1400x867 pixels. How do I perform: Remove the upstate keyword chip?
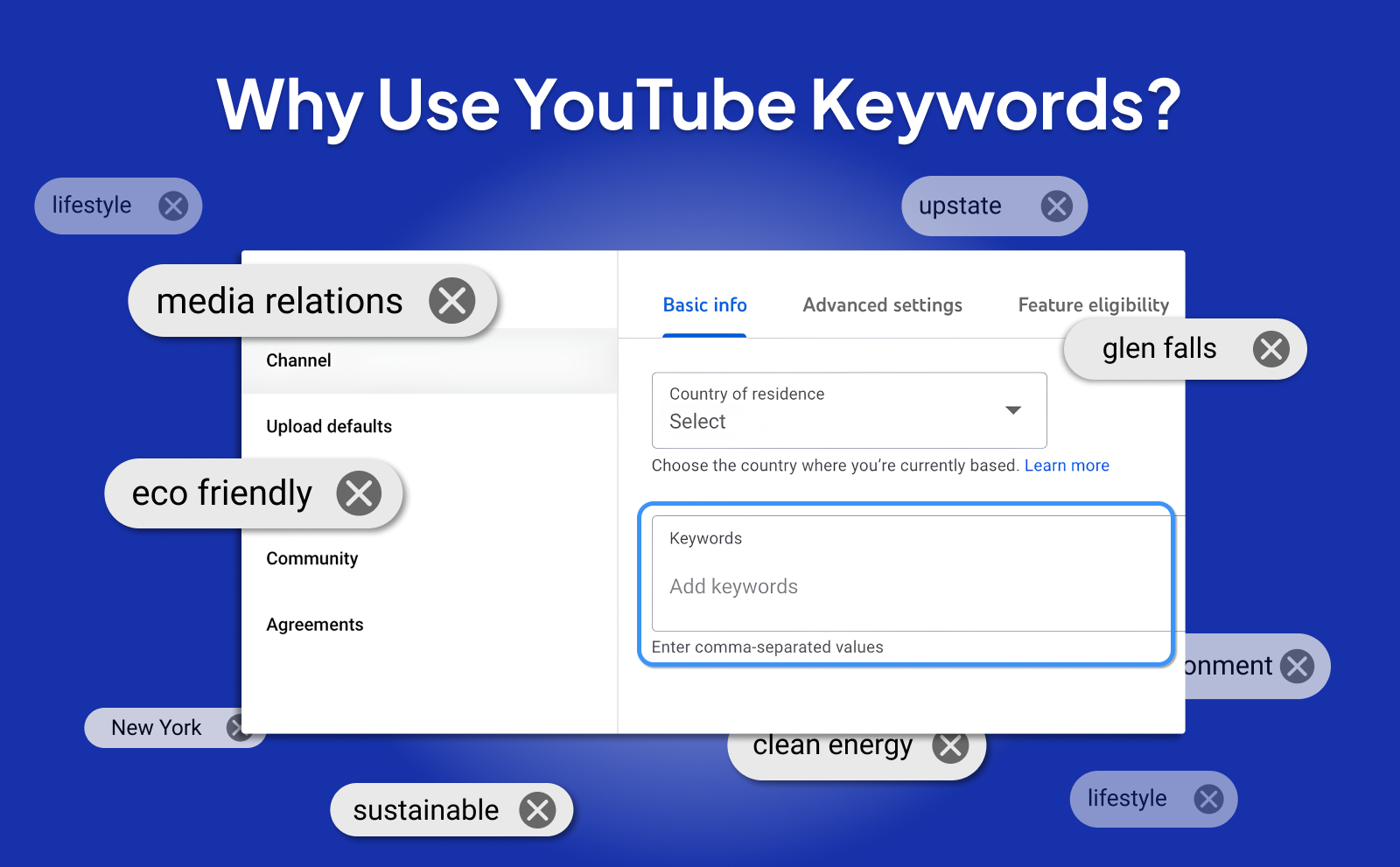[x=1057, y=206]
